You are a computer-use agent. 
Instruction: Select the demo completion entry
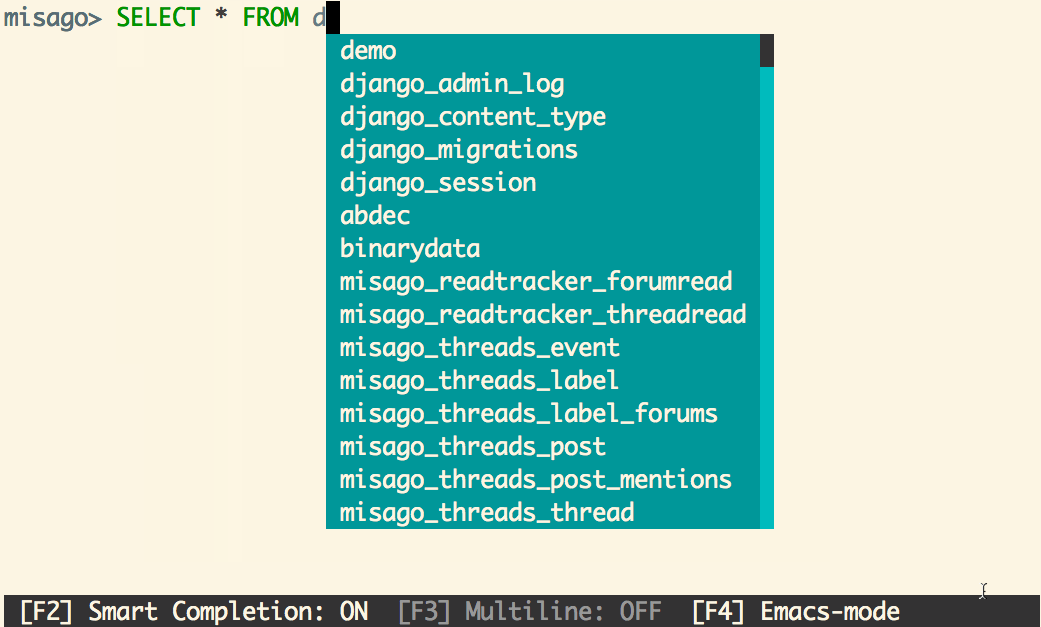pyautogui.click(x=543, y=50)
